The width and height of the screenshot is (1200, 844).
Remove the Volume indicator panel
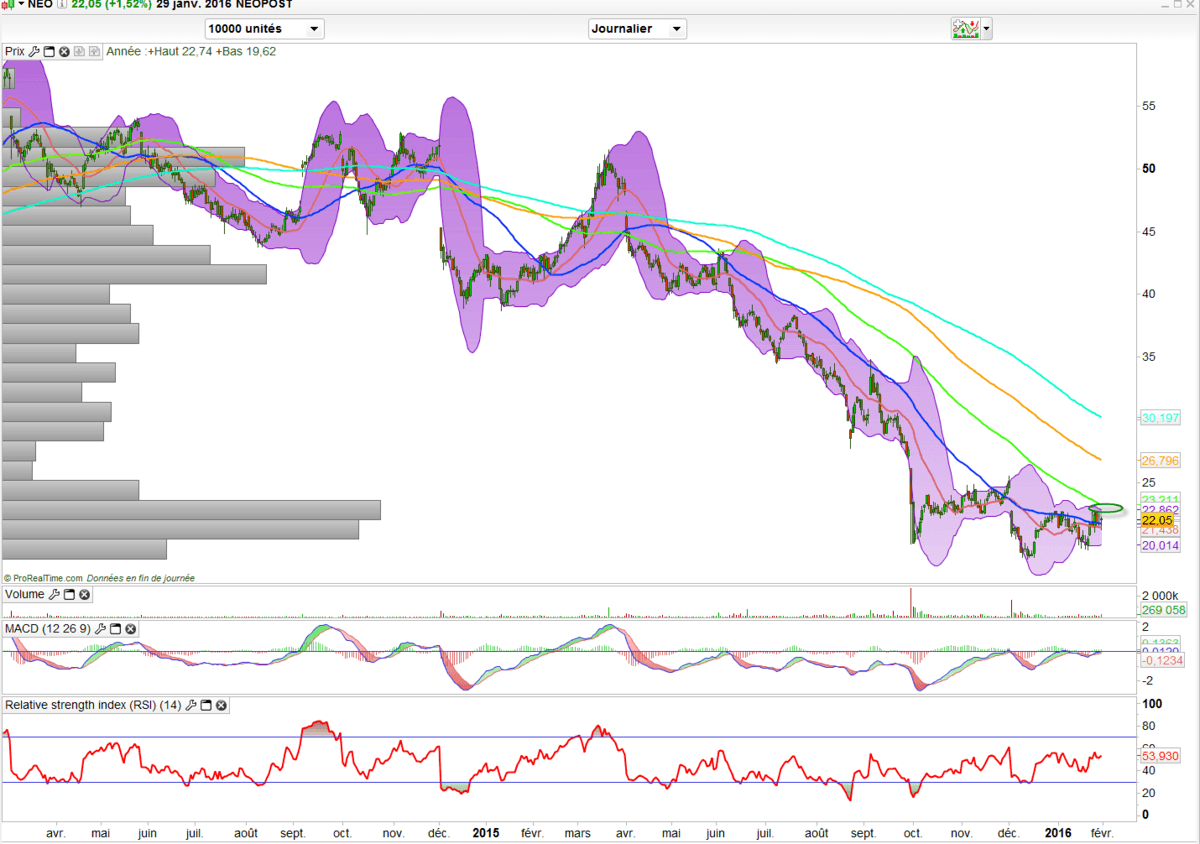pyautogui.click(x=85, y=595)
